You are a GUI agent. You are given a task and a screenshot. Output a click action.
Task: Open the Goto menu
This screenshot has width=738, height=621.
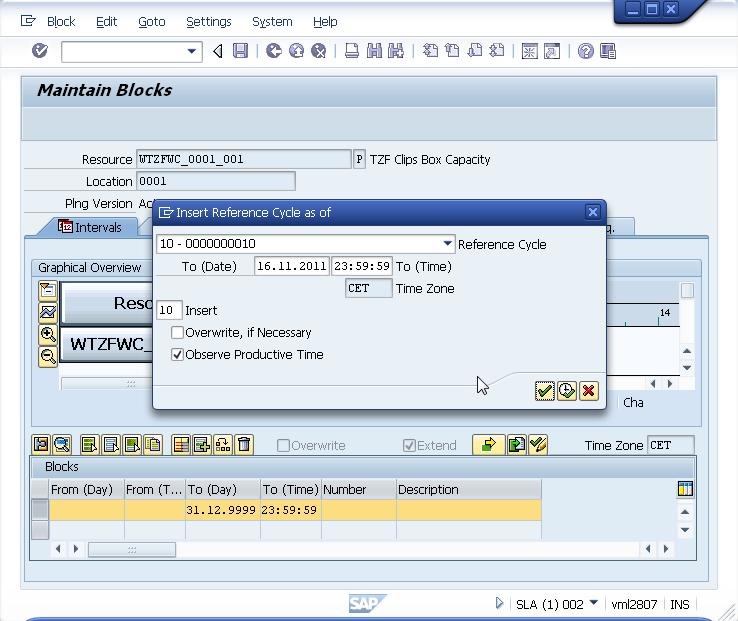tap(152, 22)
